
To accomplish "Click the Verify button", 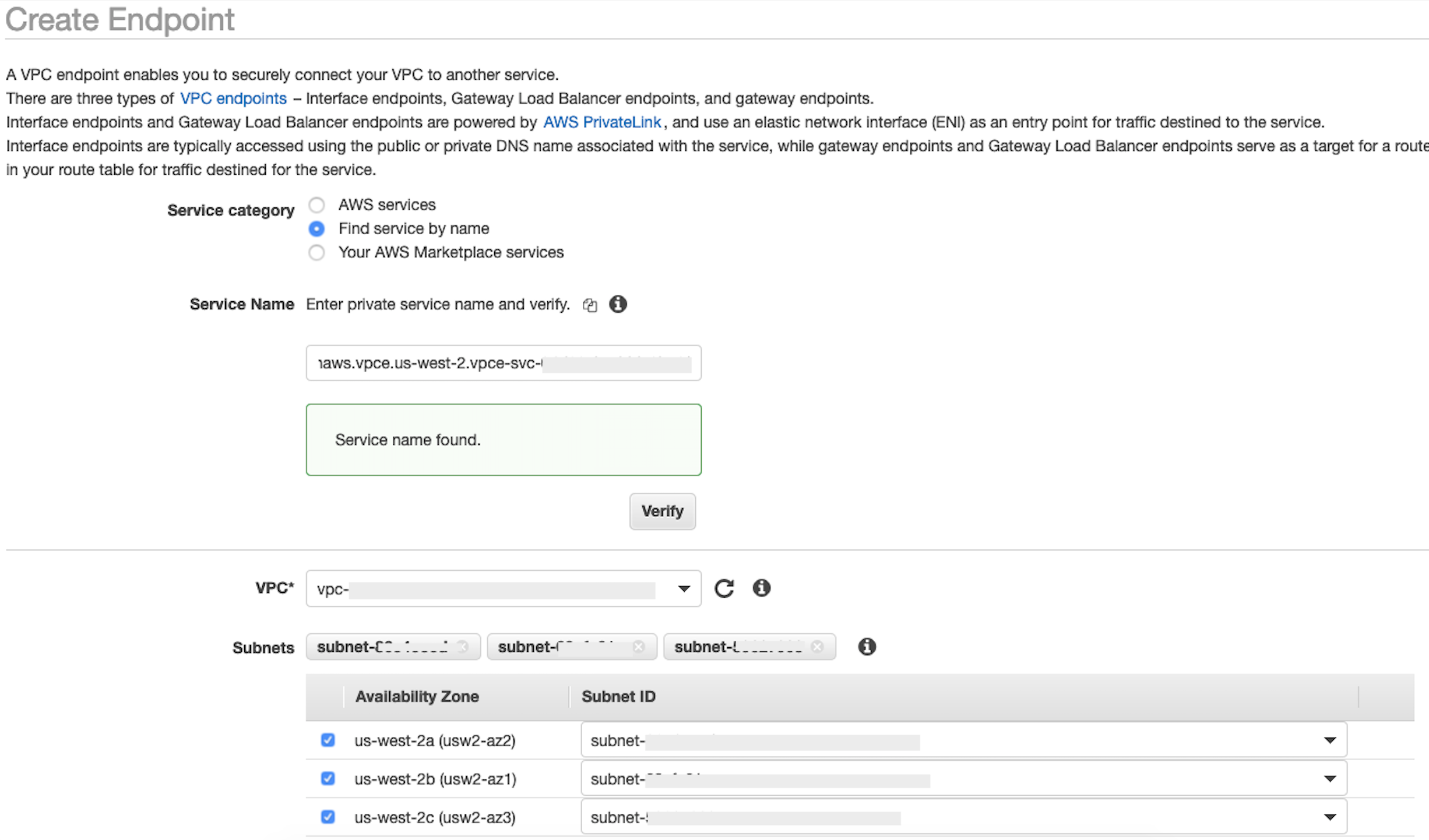I will (662, 511).
